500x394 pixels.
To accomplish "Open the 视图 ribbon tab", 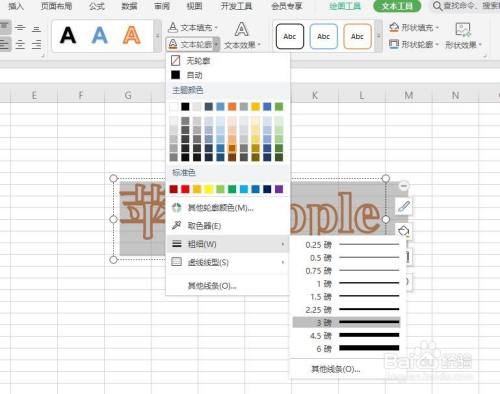I will (x=194, y=6).
